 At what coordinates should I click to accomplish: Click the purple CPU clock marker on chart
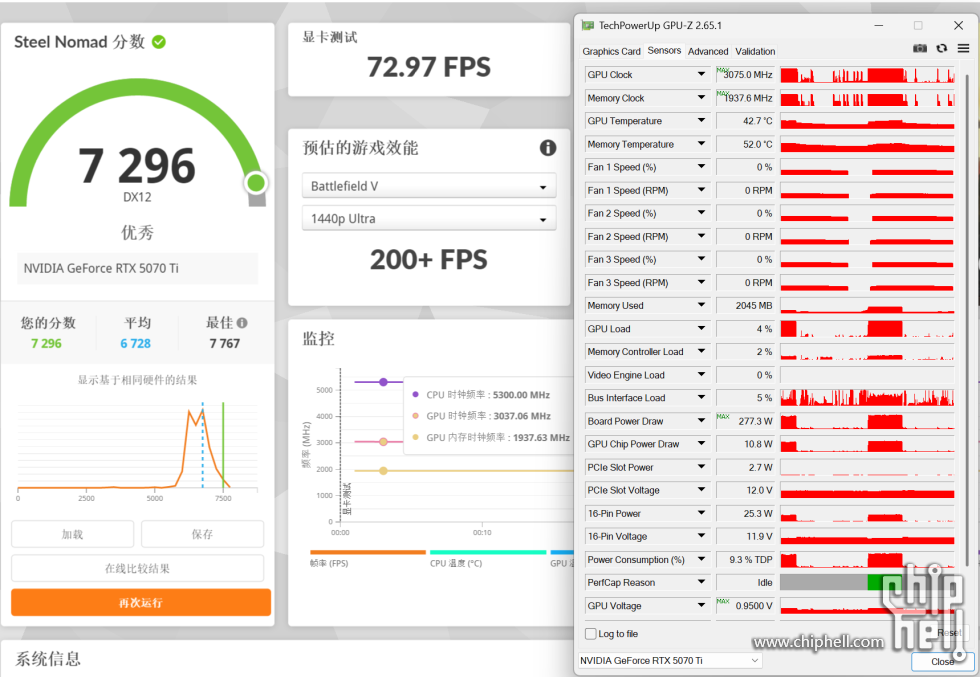(x=383, y=382)
